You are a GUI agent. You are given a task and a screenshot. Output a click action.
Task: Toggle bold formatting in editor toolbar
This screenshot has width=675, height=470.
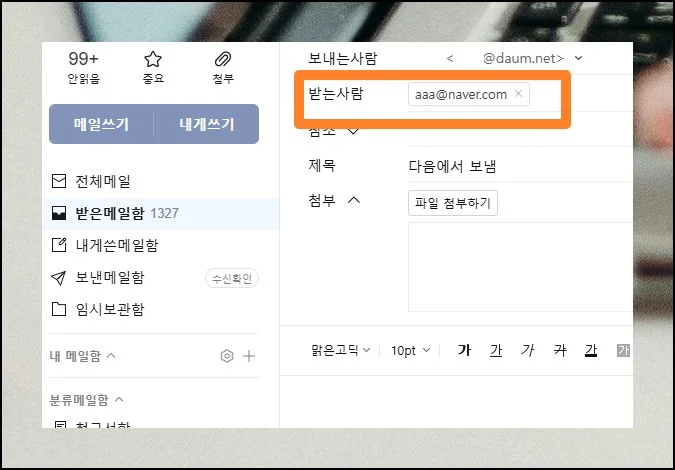click(x=464, y=350)
